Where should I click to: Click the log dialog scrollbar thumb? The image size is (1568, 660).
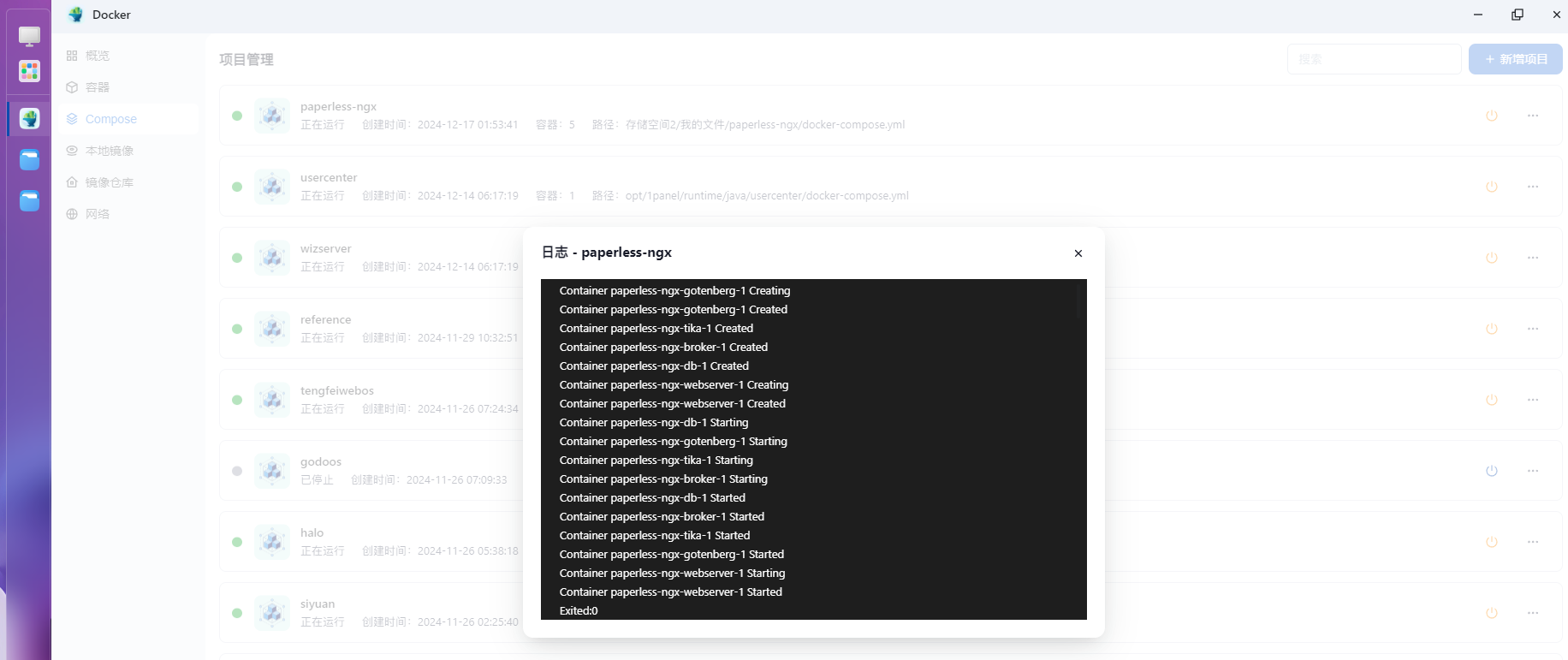(x=1079, y=301)
